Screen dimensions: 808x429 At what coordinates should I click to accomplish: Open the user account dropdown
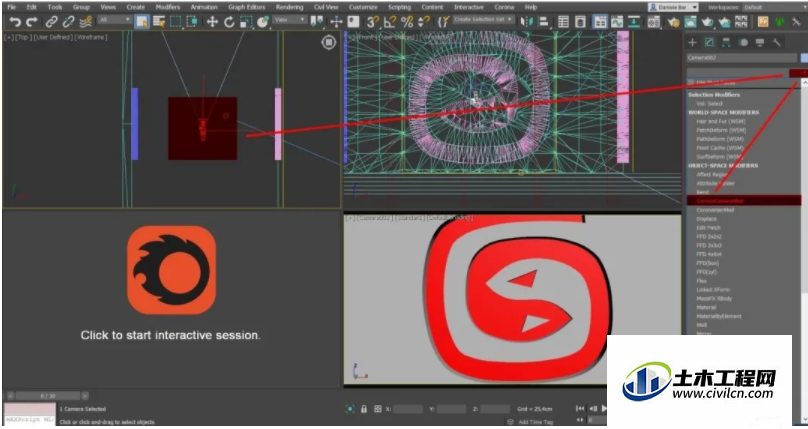click(x=673, y=7)
